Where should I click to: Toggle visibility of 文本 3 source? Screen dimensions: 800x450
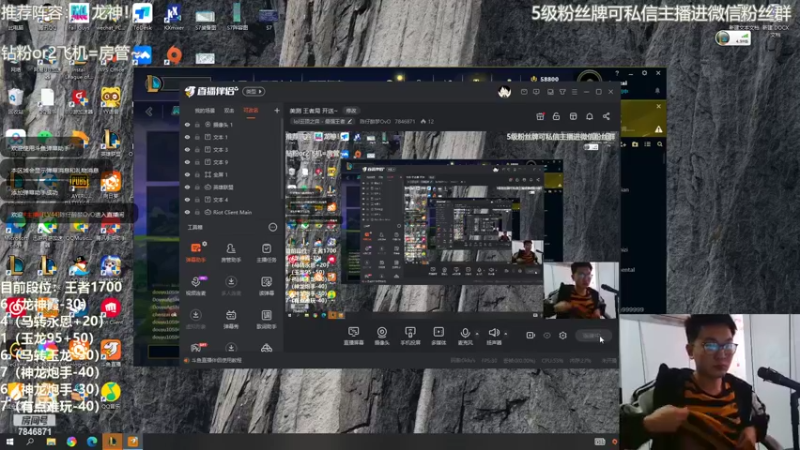pyautogui.click(x=187, y=149)
